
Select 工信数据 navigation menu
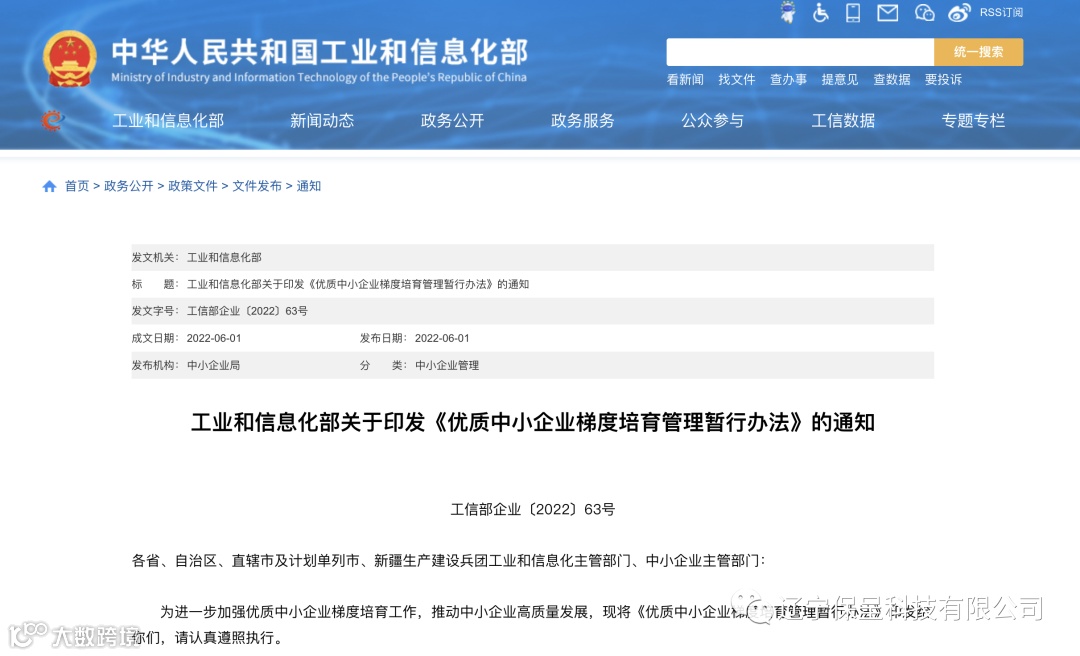pyautogui.click(x=843, y=121)
